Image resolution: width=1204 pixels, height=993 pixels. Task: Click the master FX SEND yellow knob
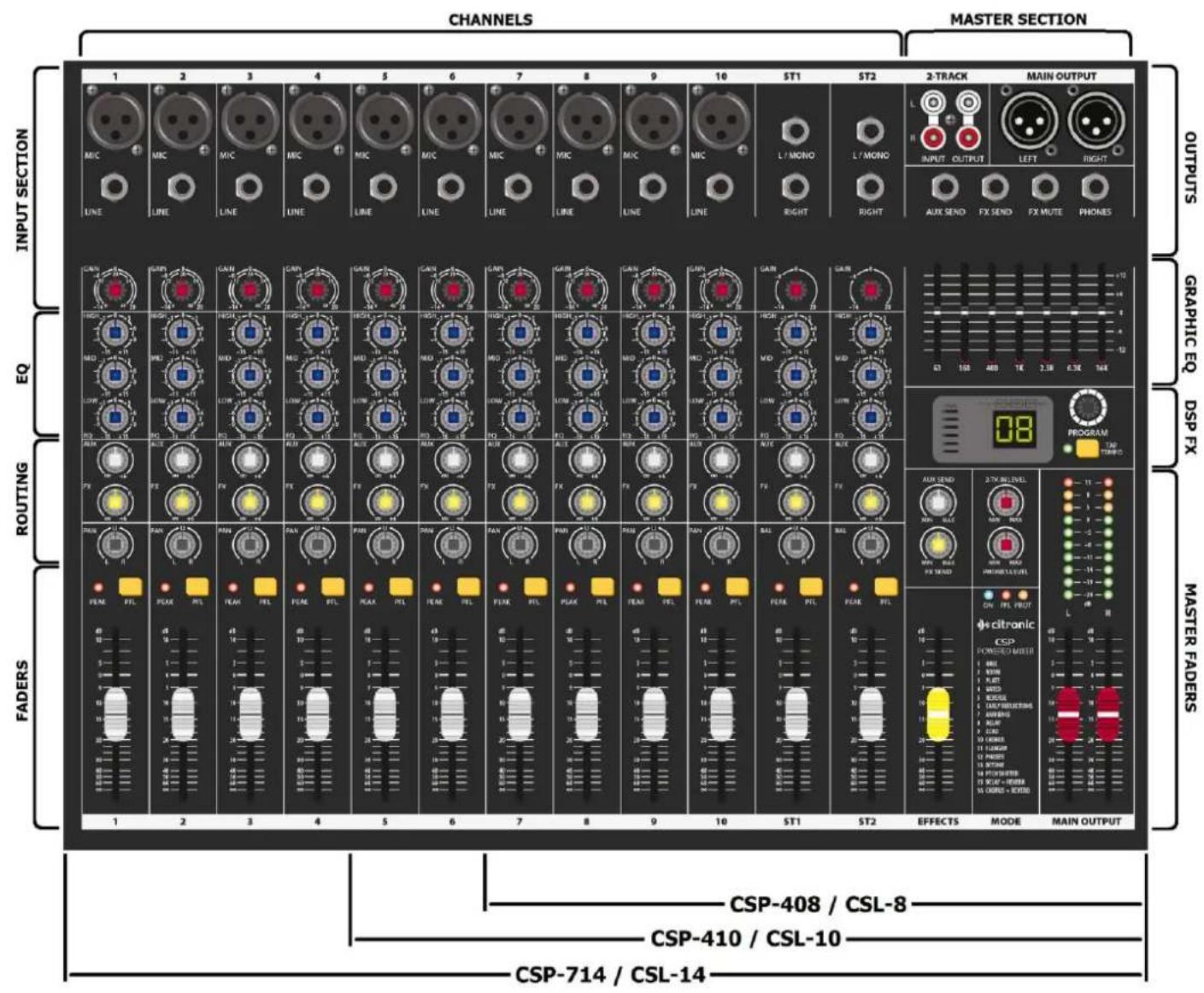click(x=937, y=544)
